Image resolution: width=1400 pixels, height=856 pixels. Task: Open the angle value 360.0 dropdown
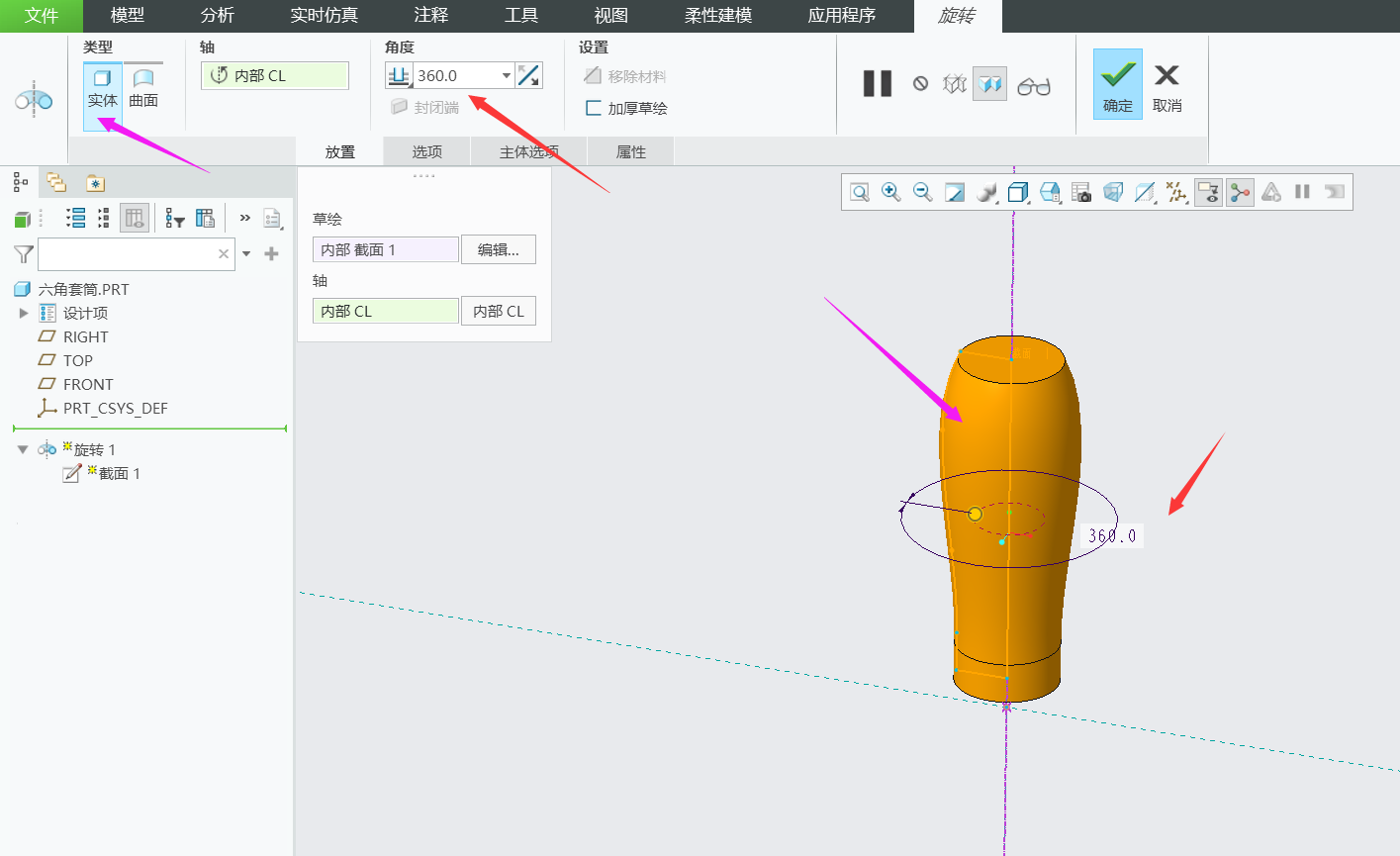507,75
